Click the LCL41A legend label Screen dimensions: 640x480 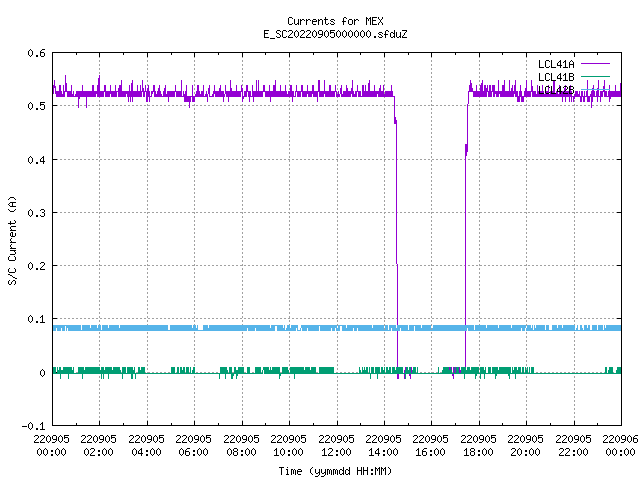pos(556,64)
